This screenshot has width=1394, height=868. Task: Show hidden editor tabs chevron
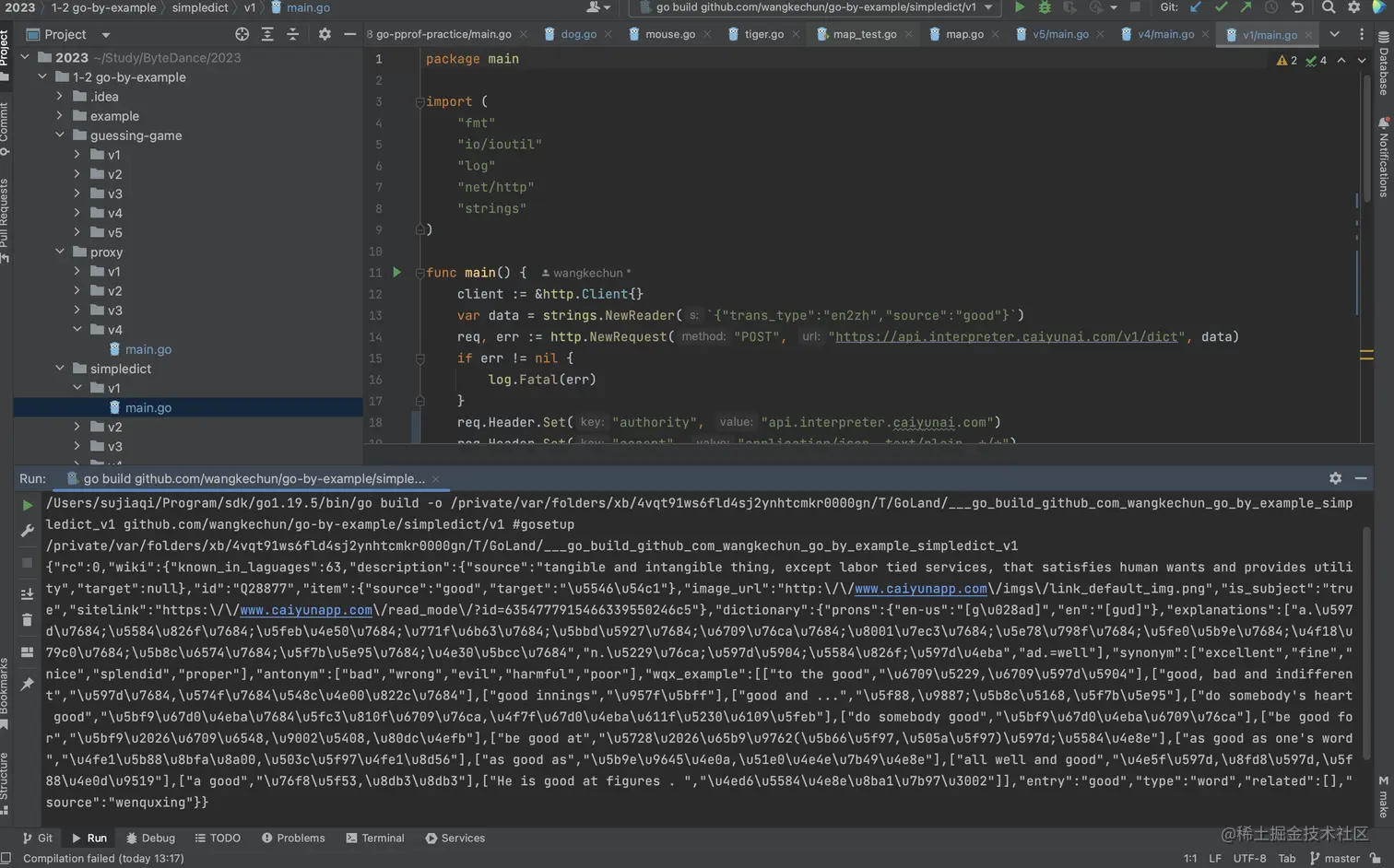[1334, 34]
